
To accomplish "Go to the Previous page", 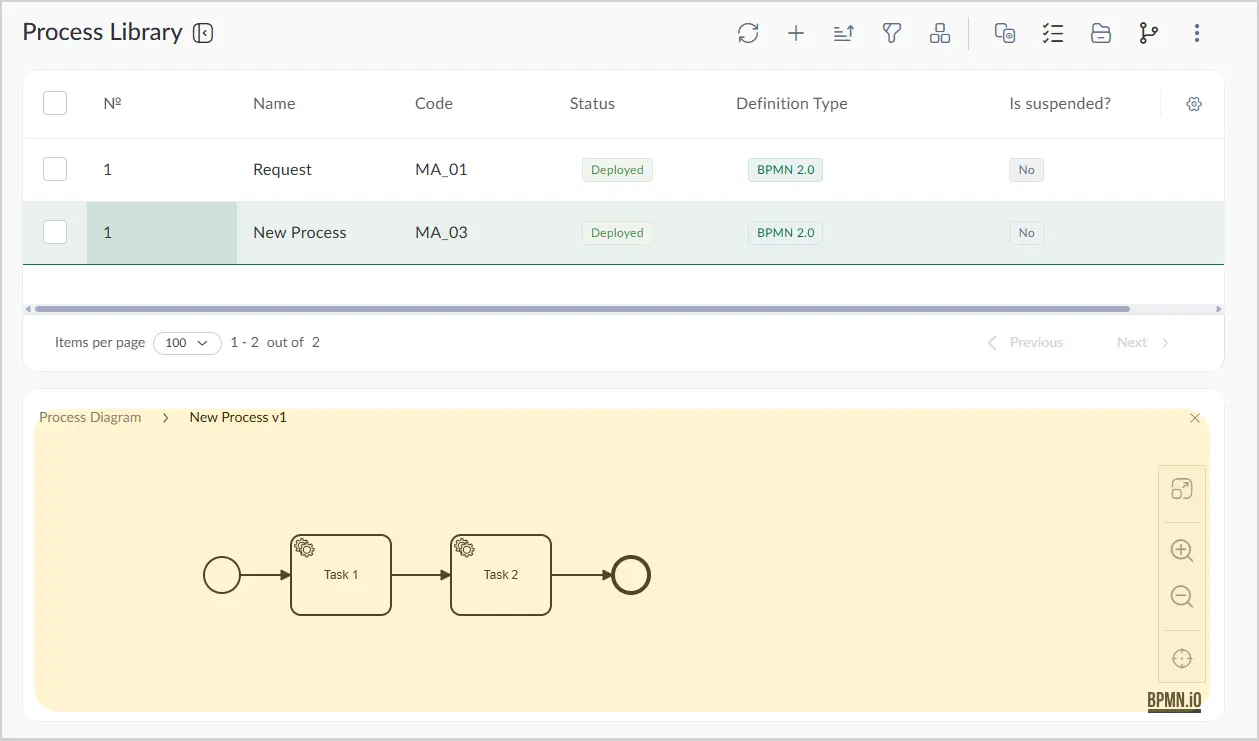I will 1025,343.
